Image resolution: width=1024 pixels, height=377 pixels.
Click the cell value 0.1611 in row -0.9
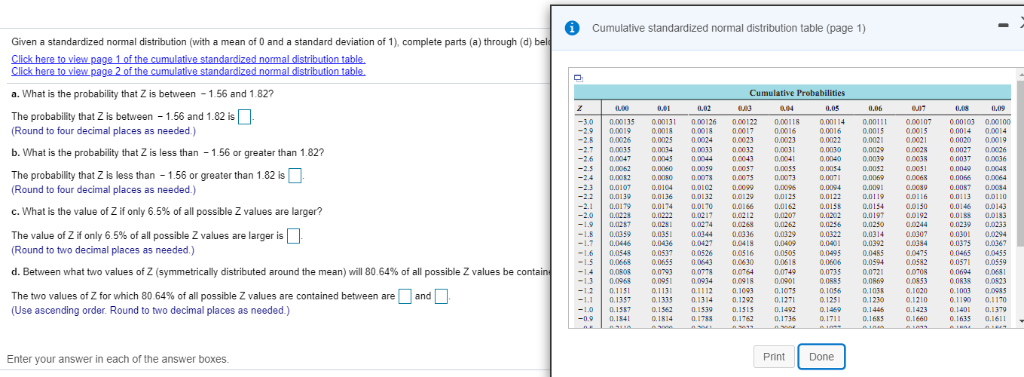click(997, 320)
